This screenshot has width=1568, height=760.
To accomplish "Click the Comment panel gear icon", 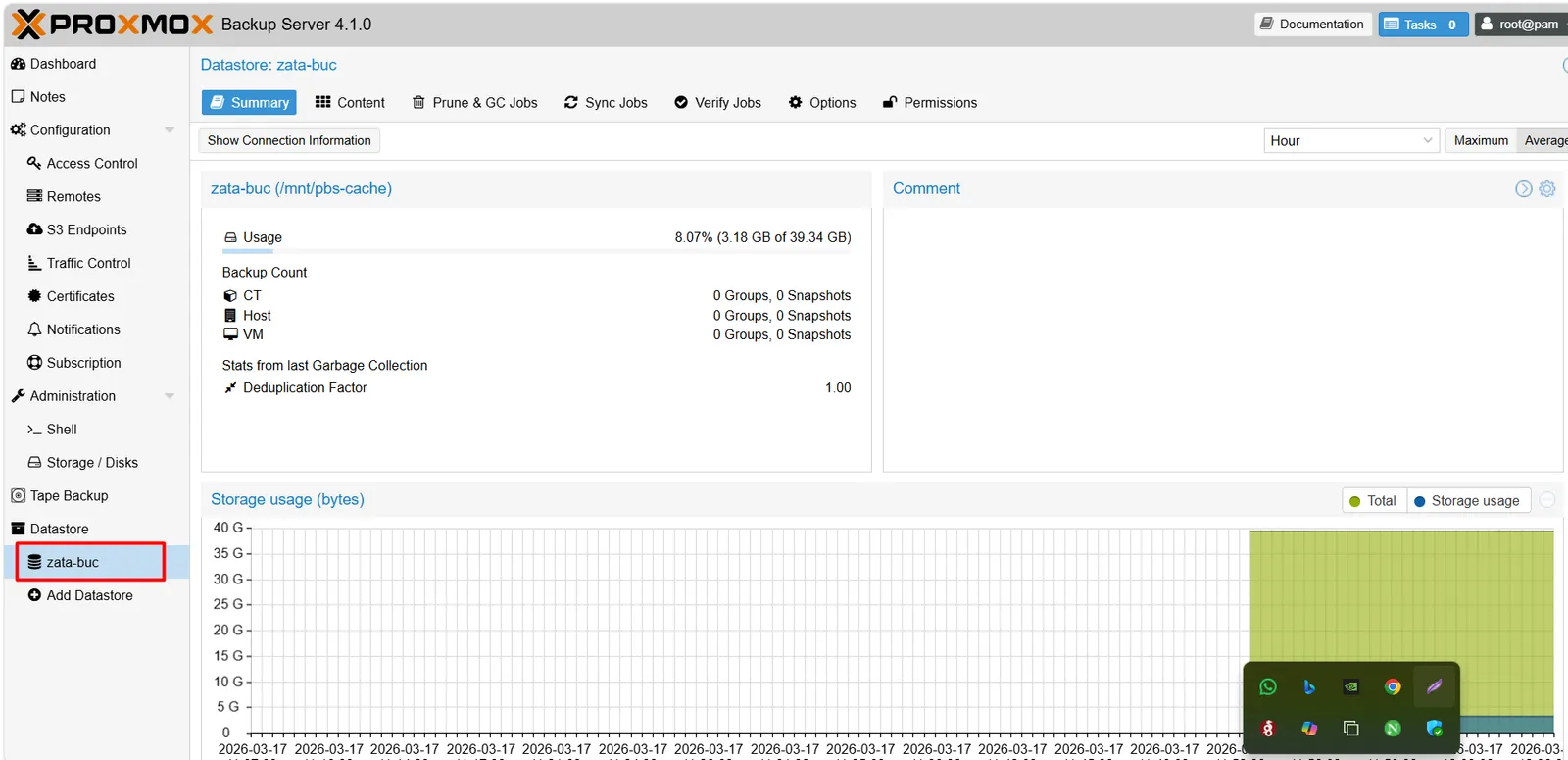I will (1547, 189).
